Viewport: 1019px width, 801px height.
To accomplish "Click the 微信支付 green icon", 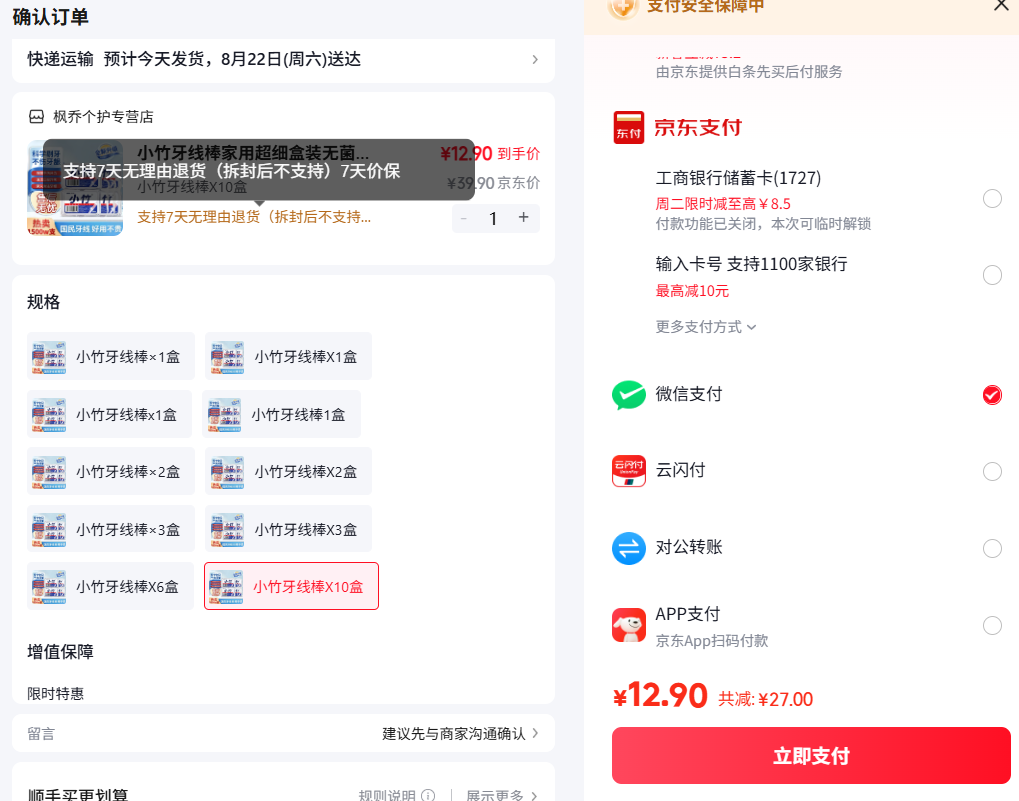I will coord(628,394).
